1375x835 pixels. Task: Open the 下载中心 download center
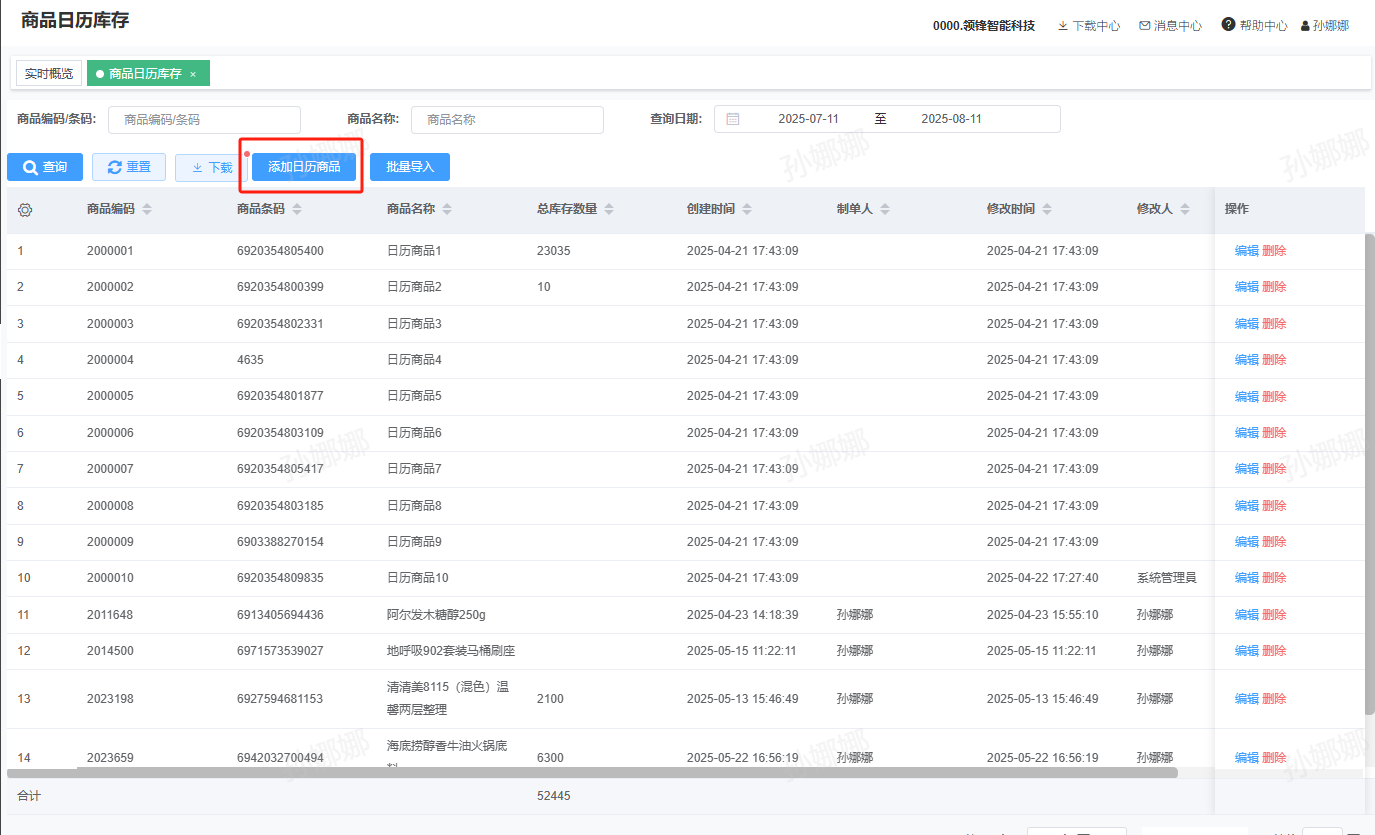(x=1088, y=26)
